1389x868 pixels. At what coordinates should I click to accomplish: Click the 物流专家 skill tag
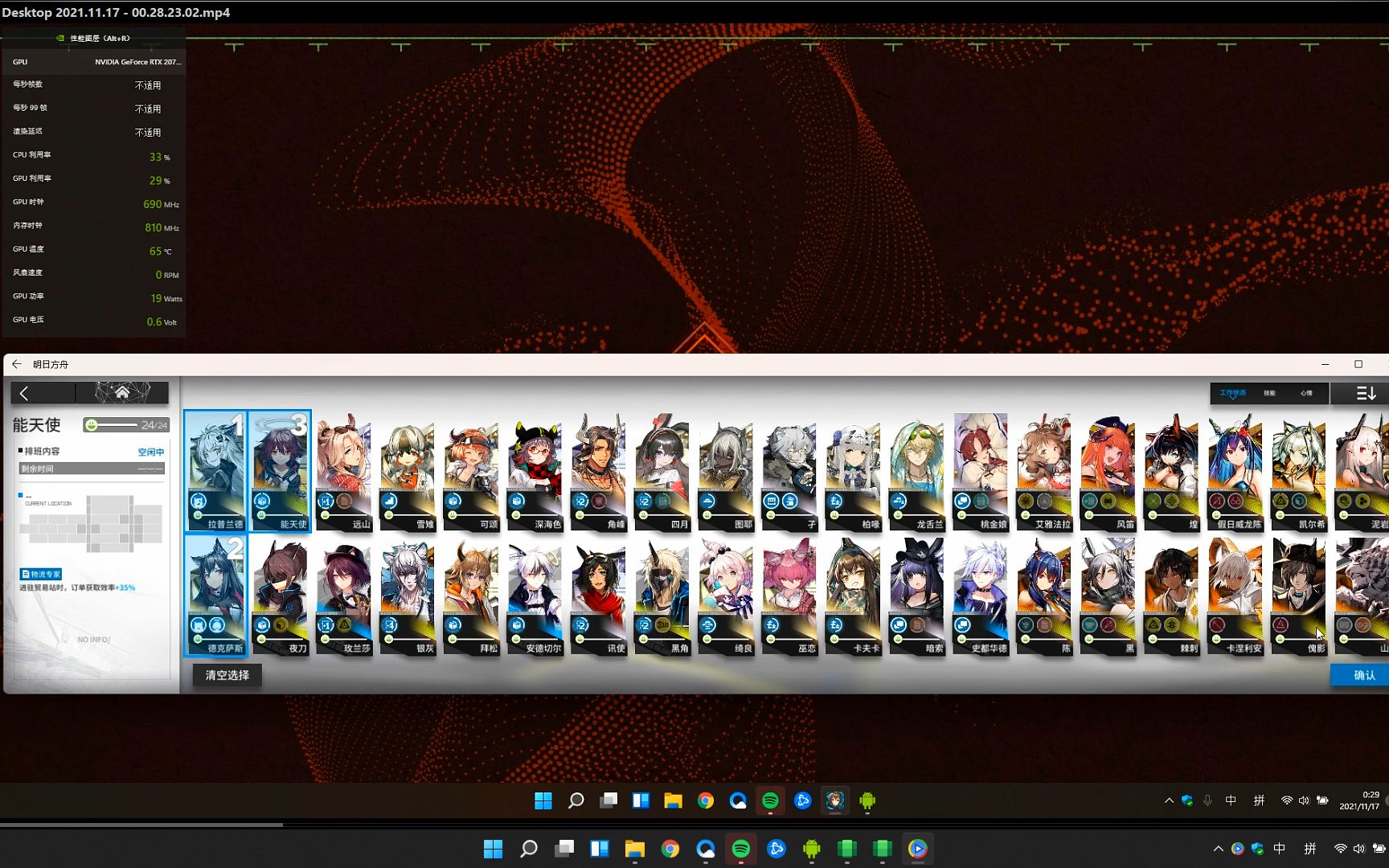pyautogui.click(x=41, y=574)
